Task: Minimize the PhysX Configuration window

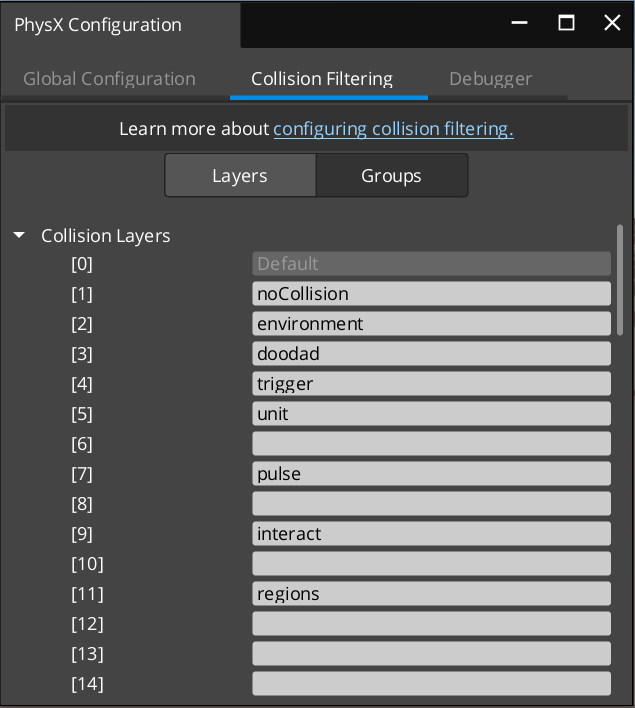Action: [x=520, y=23]
